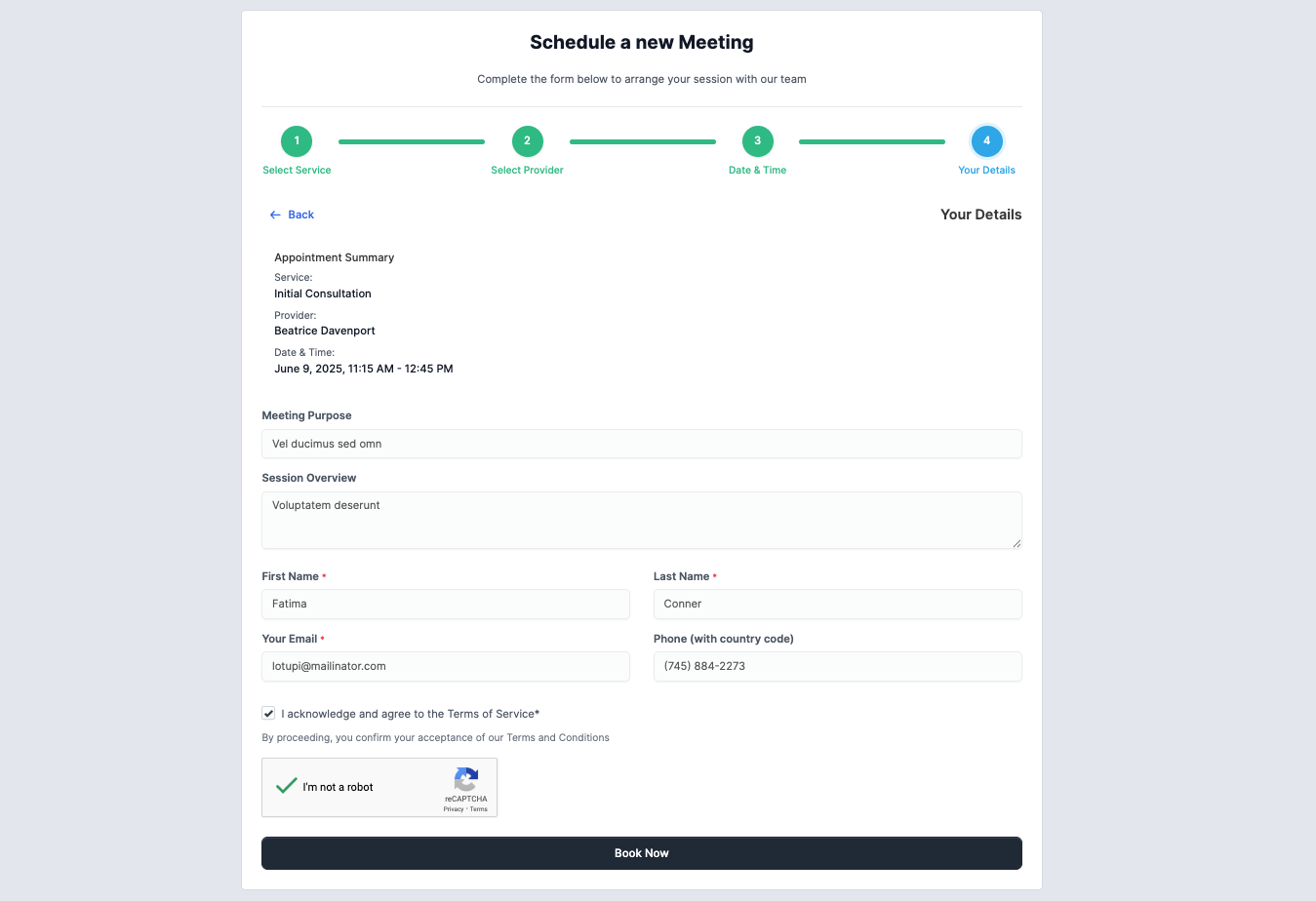Open the reCAPTCHA Terms link
The height and width of the screenshot is (901, 1316).
pos(479,809)
